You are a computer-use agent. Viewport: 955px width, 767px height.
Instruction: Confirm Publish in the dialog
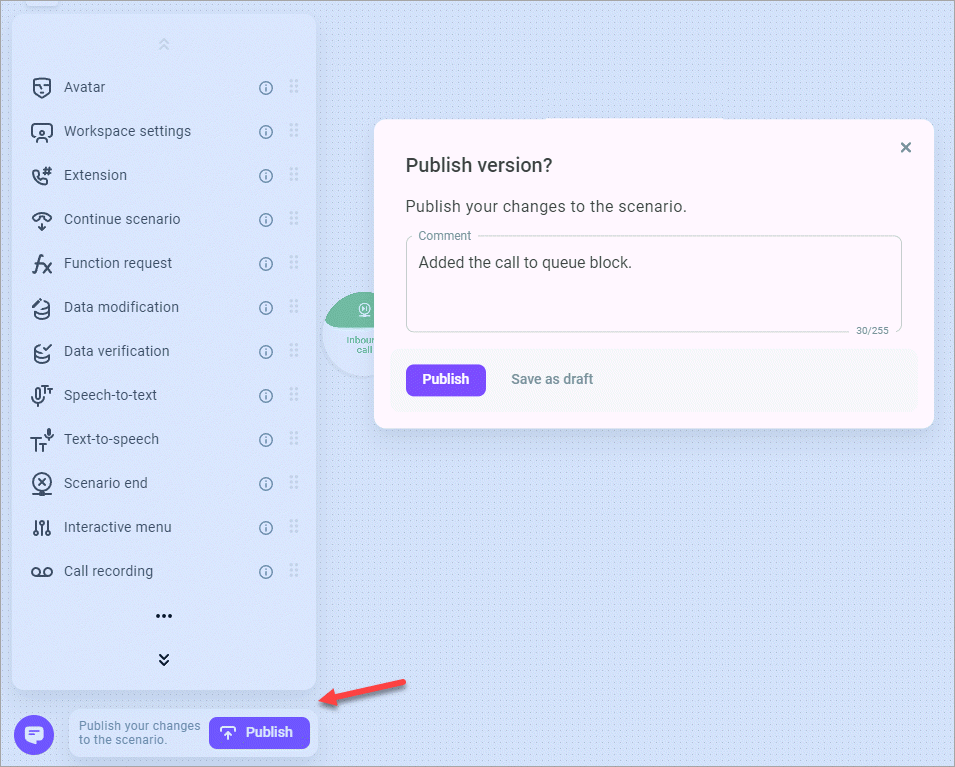tap(446, 380)
